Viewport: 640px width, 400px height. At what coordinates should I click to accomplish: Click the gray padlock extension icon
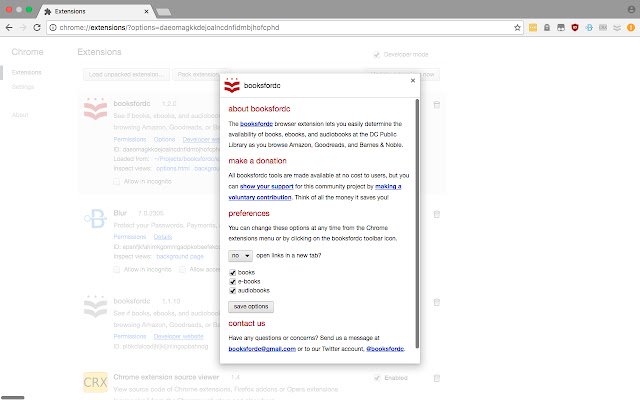click(x=547, y=27)
